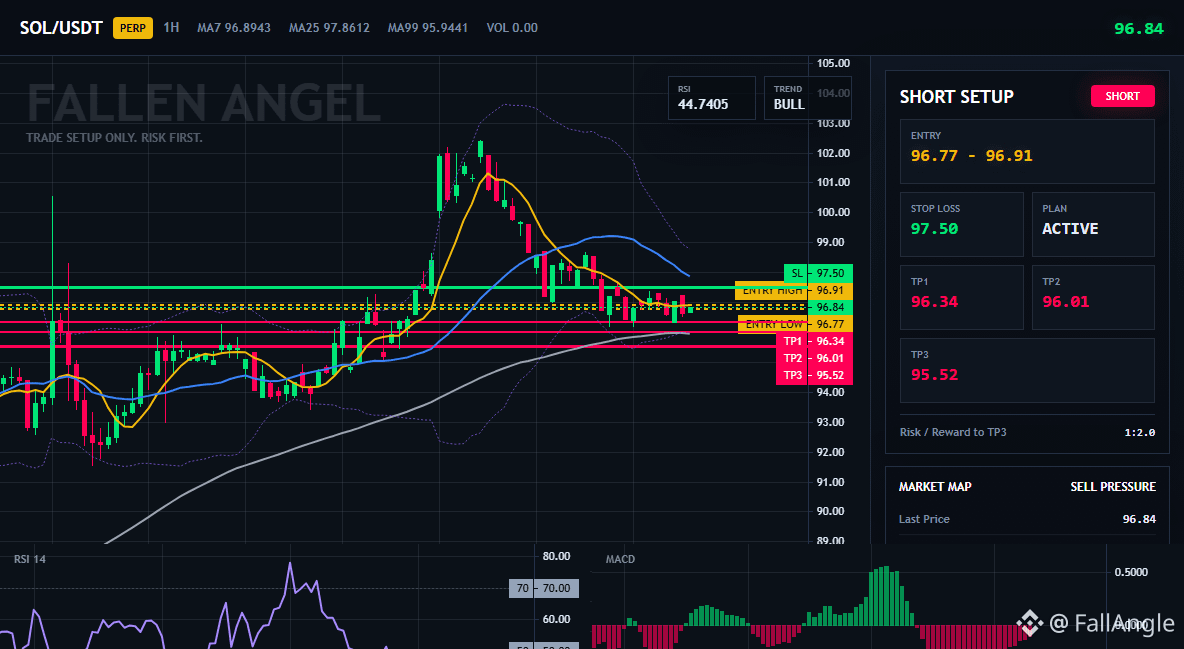Click the 70 70.00 RSI level tag

pyautogui.click(x=544, y=588)
